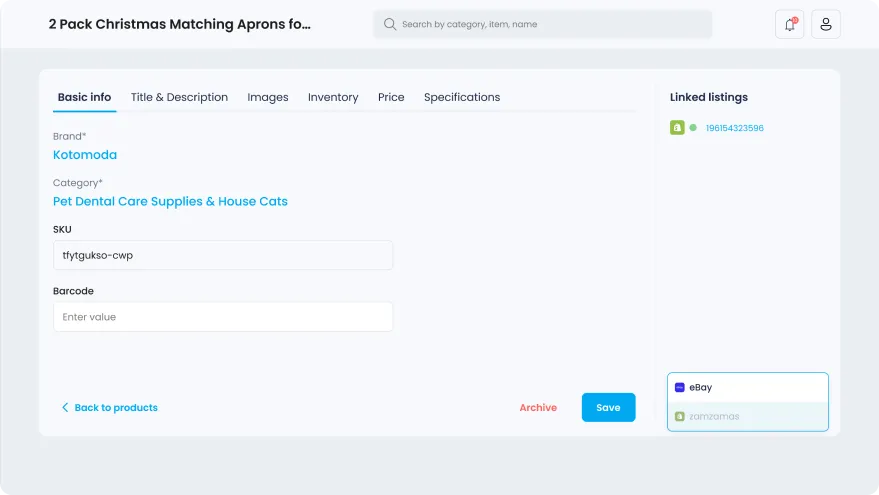
Task: Open the Title & Description tab
Action: (179, 97)
